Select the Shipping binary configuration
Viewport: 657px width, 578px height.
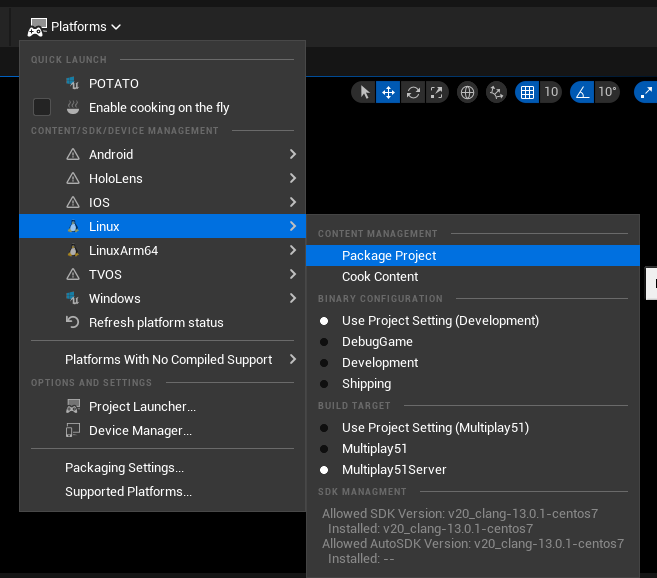click(366, 384)
